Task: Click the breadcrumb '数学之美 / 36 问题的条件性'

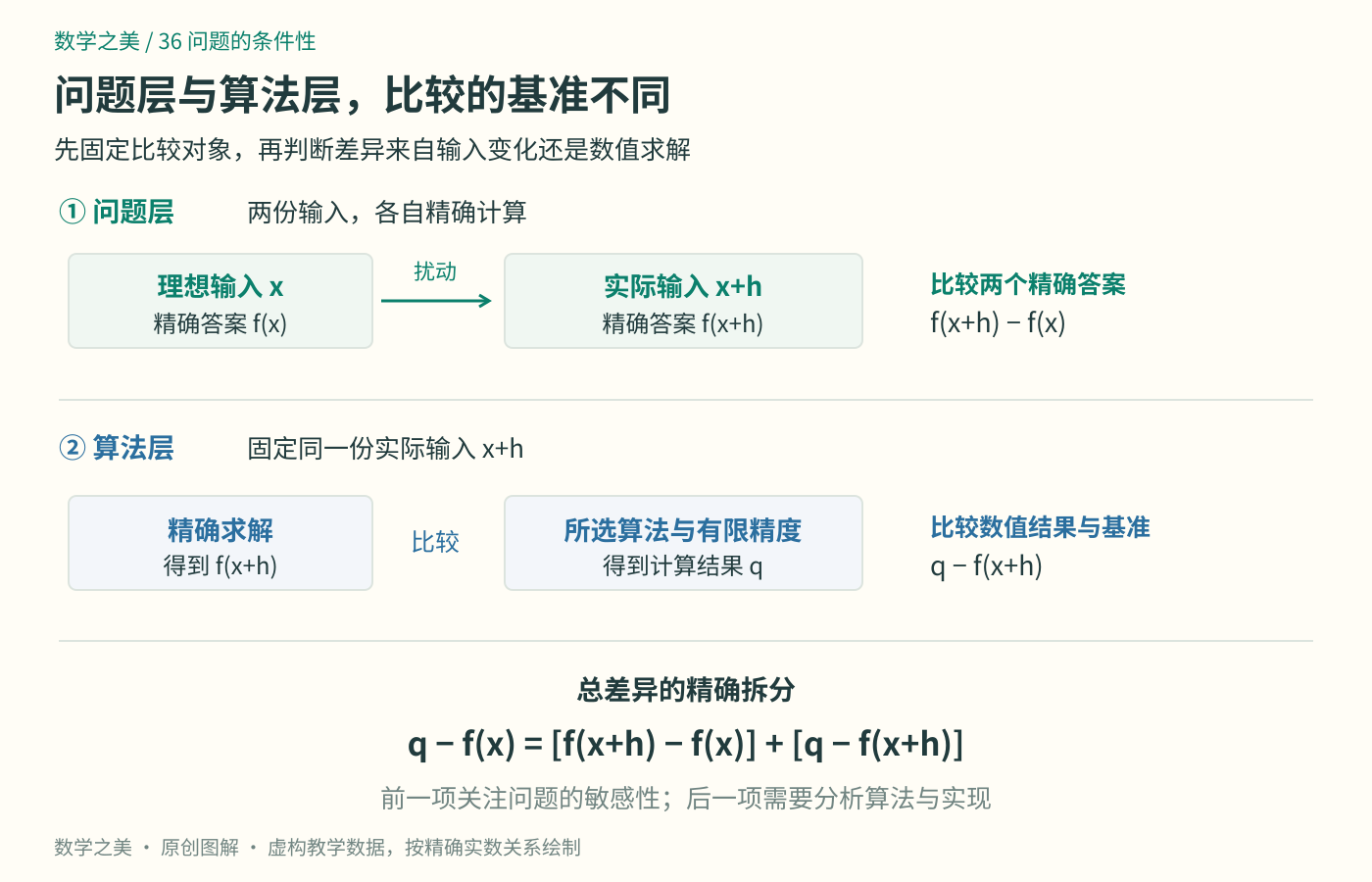Action: pyautogui.click(x=185, y=41)
